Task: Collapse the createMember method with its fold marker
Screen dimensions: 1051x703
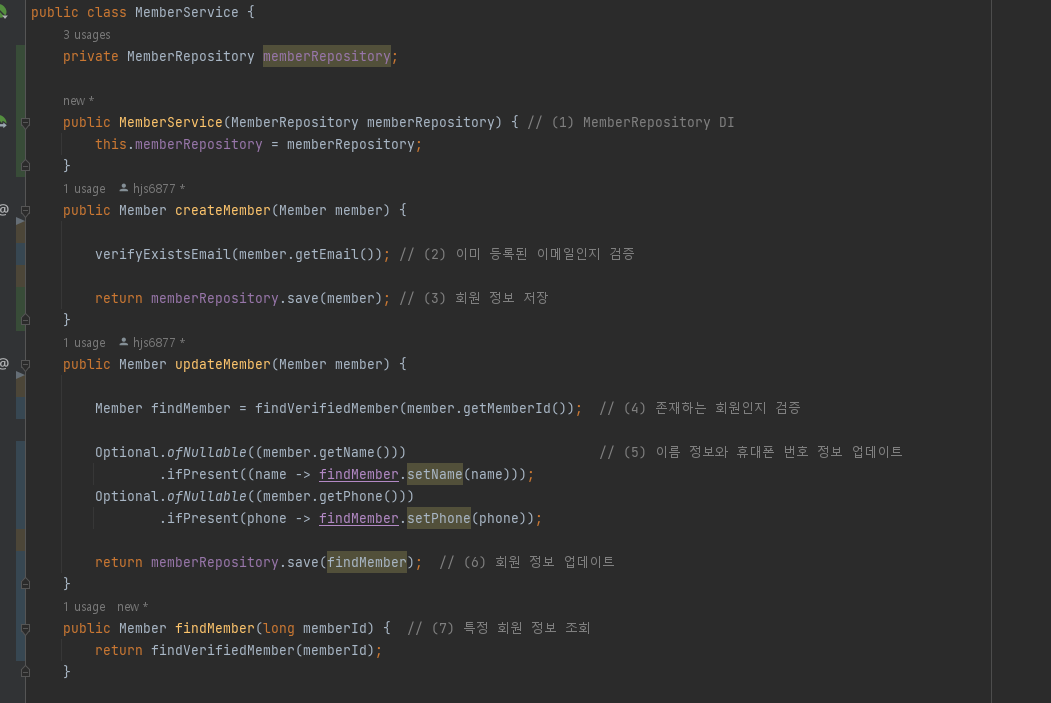Action: [x=25, y=210]
